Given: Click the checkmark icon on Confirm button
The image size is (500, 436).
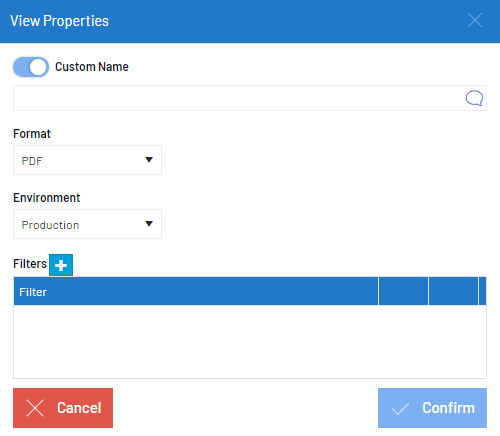Looking at the screenshot, I should [400, 409].
